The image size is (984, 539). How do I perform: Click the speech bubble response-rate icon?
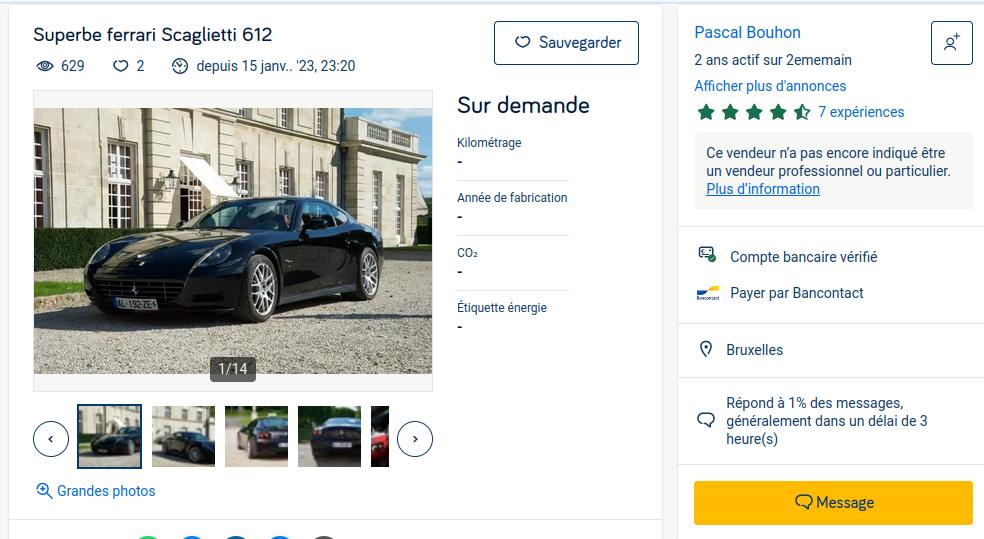[x=706, y=420]
